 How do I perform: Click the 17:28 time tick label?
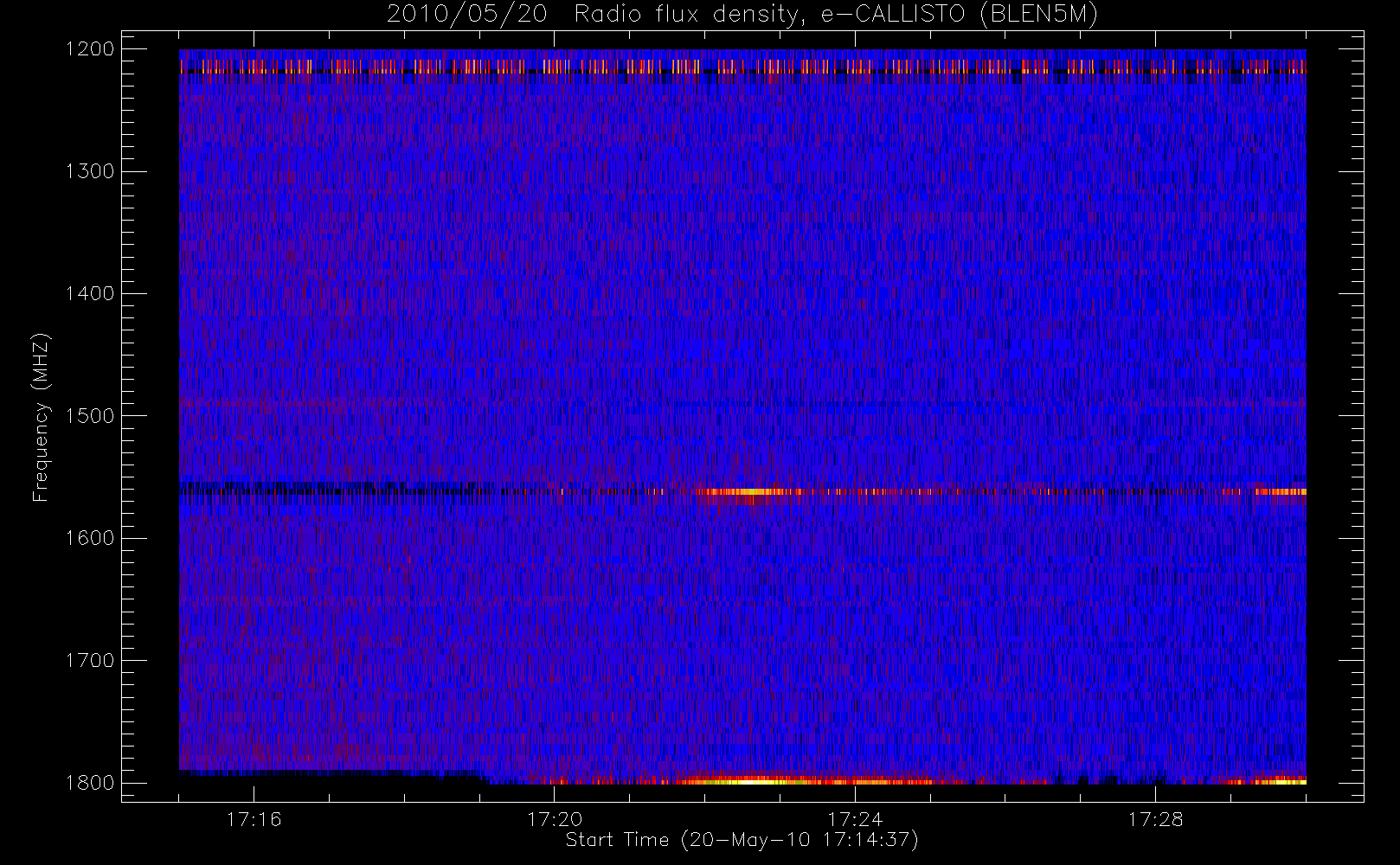point(1155,818)
